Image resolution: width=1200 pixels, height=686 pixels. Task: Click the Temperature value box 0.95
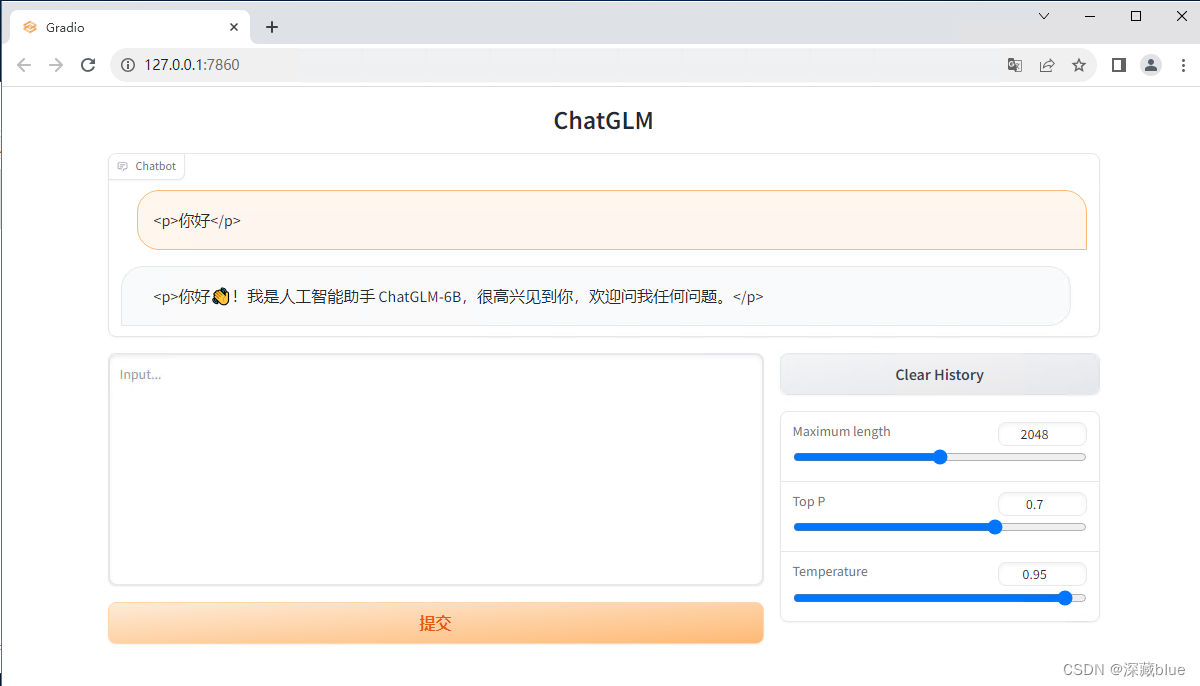tap(1042, 574)
